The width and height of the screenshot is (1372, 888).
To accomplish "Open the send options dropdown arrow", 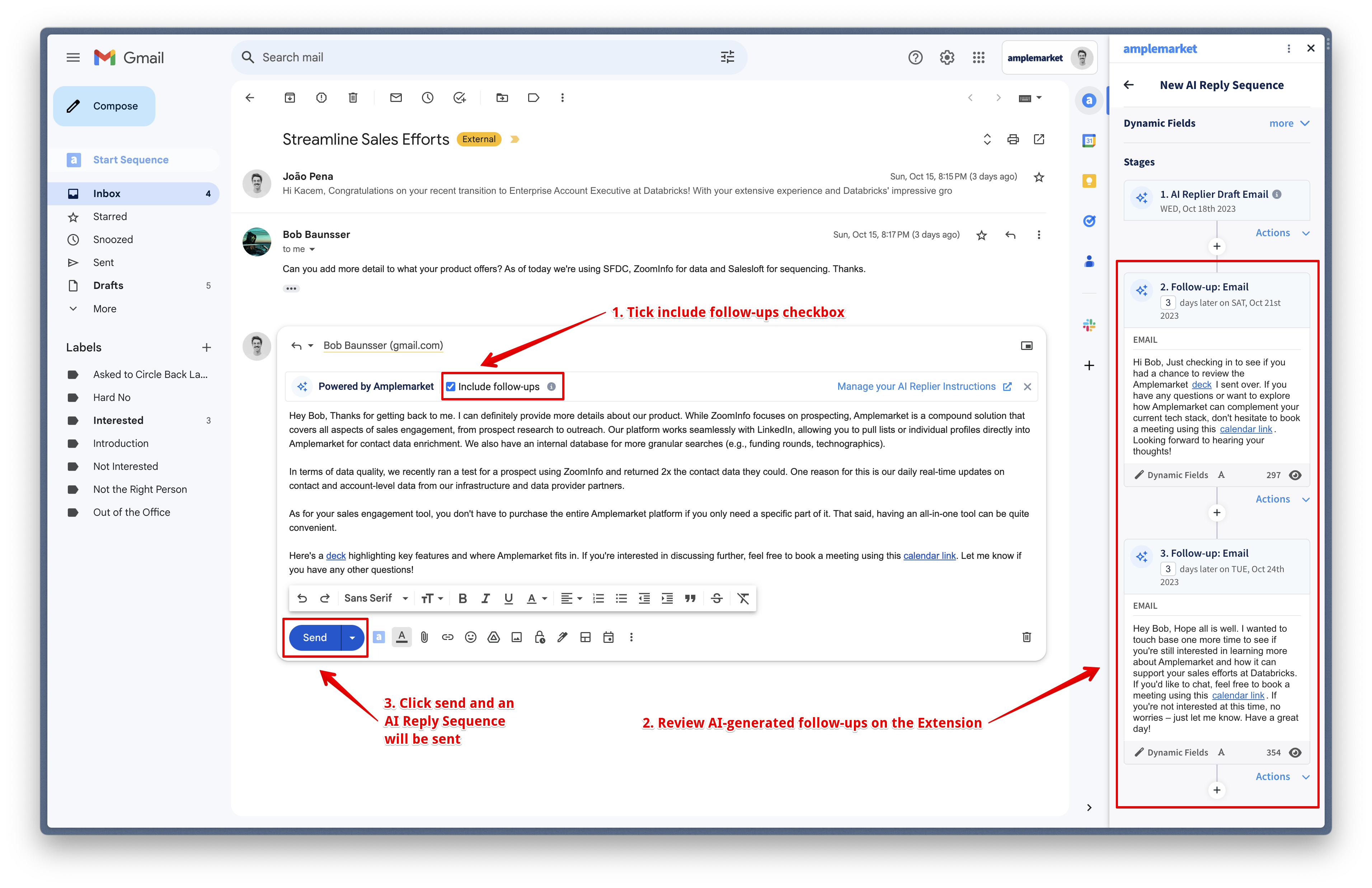I will tap(353, 638).
